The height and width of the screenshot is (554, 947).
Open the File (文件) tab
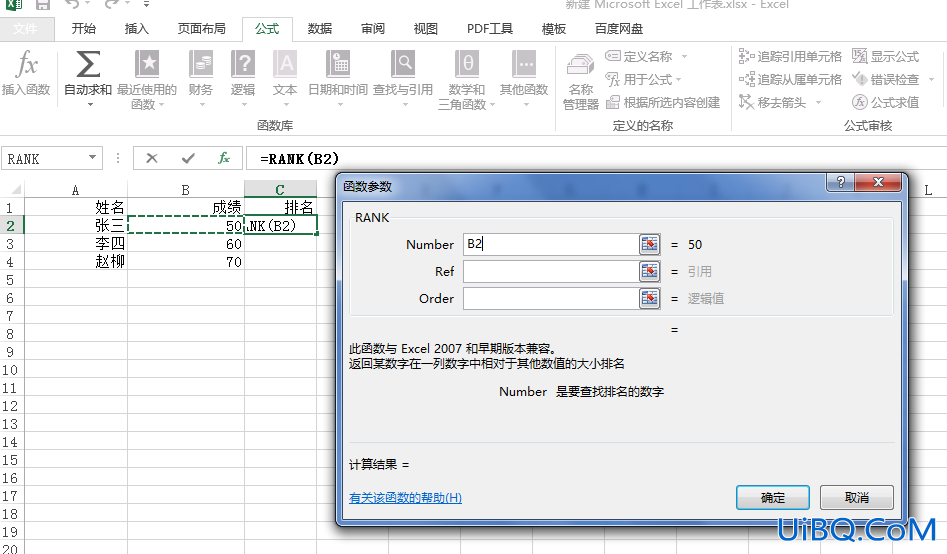pos(25,28)
